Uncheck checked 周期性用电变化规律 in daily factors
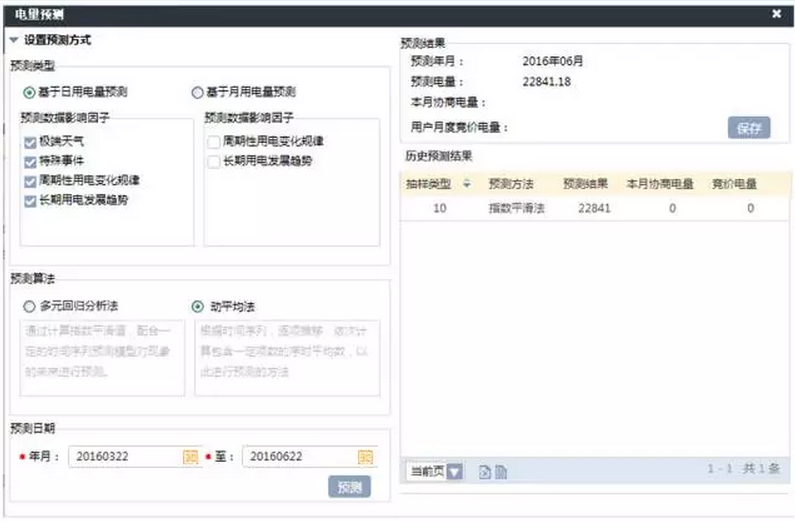The width and height of the screenshot is (795, 522). [x=30, y=181]
